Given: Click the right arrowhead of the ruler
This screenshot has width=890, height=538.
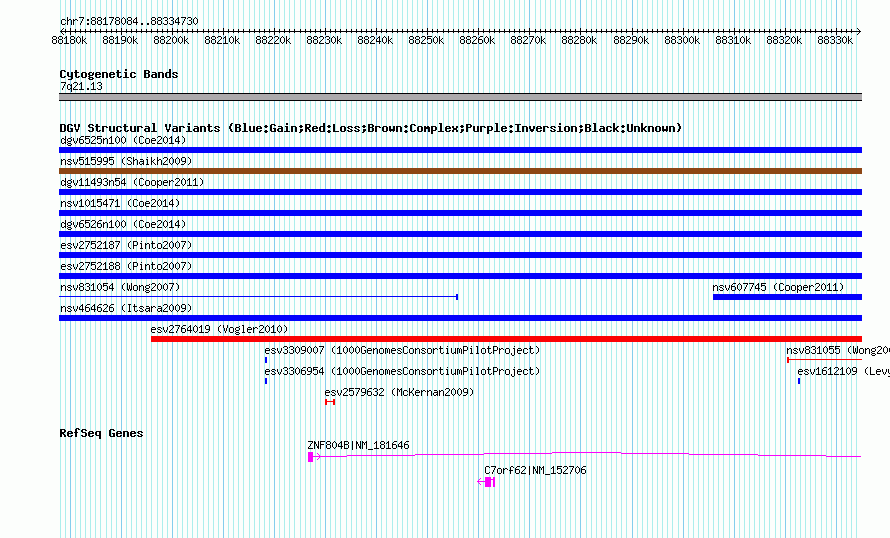Looking at the screenshot, I should click(859, 31).
